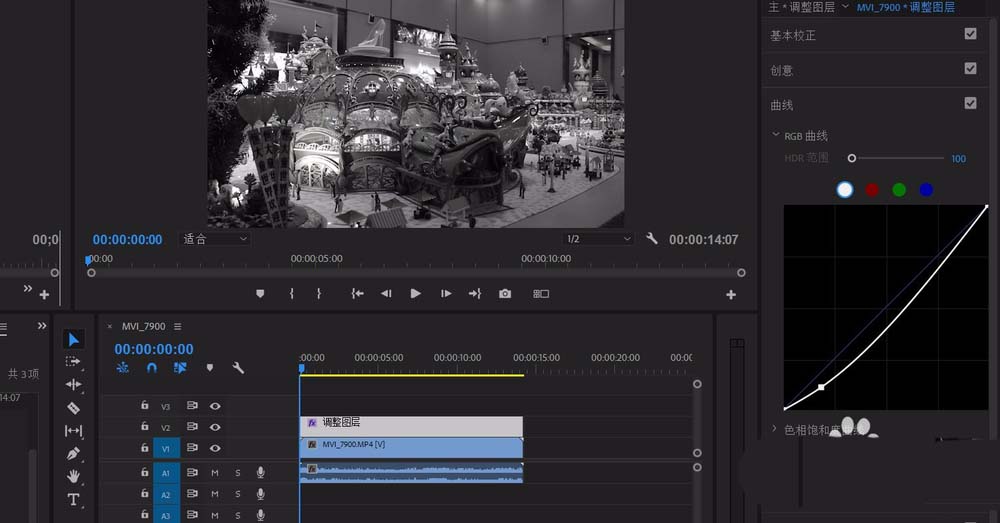Uncheck the 曲线 section checkbox

970,103
